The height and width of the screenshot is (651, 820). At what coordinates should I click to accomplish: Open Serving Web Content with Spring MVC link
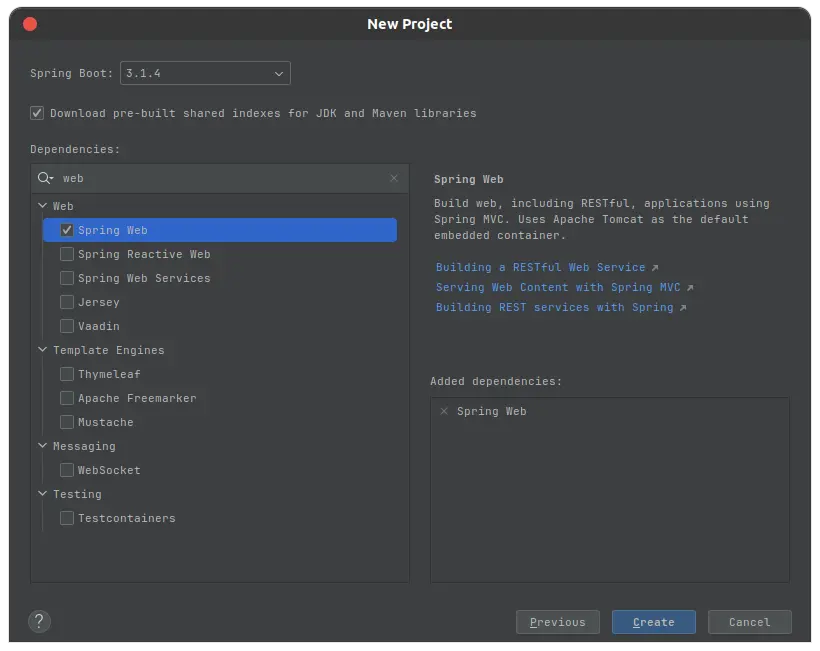[x=558, y=287]
